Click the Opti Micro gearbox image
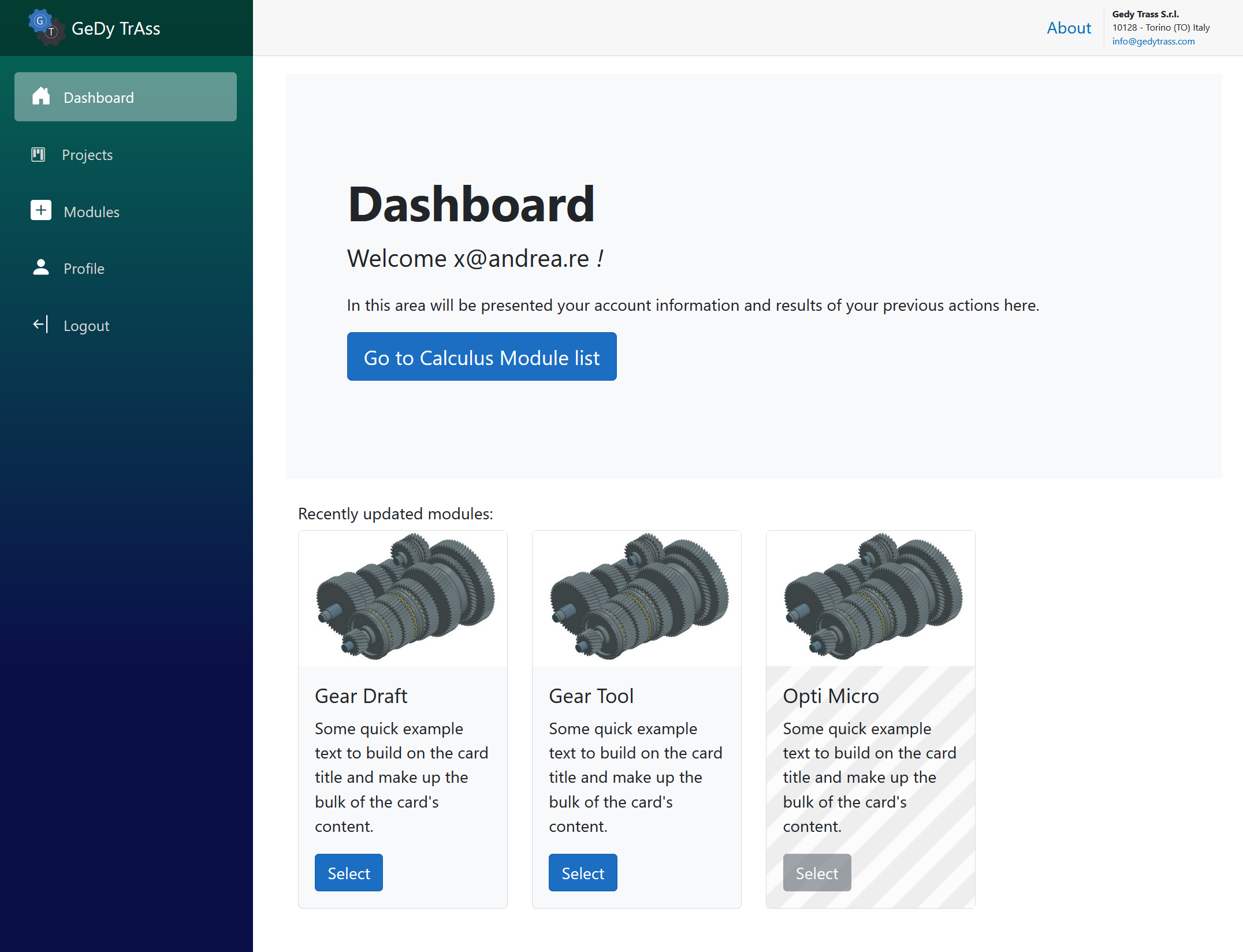Image resolution: width=1243 pixels, height=952 pixels. pos(870,597)
